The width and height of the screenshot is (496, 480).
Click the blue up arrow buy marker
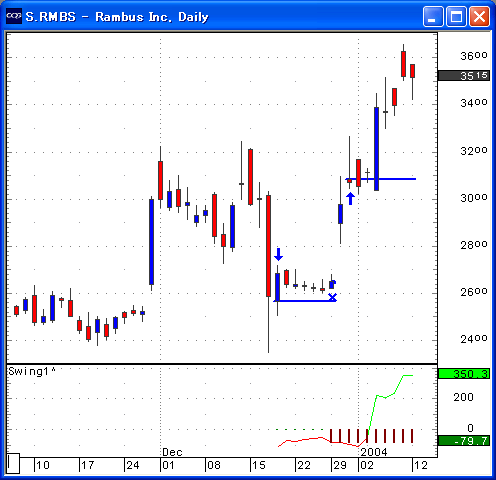350,199
